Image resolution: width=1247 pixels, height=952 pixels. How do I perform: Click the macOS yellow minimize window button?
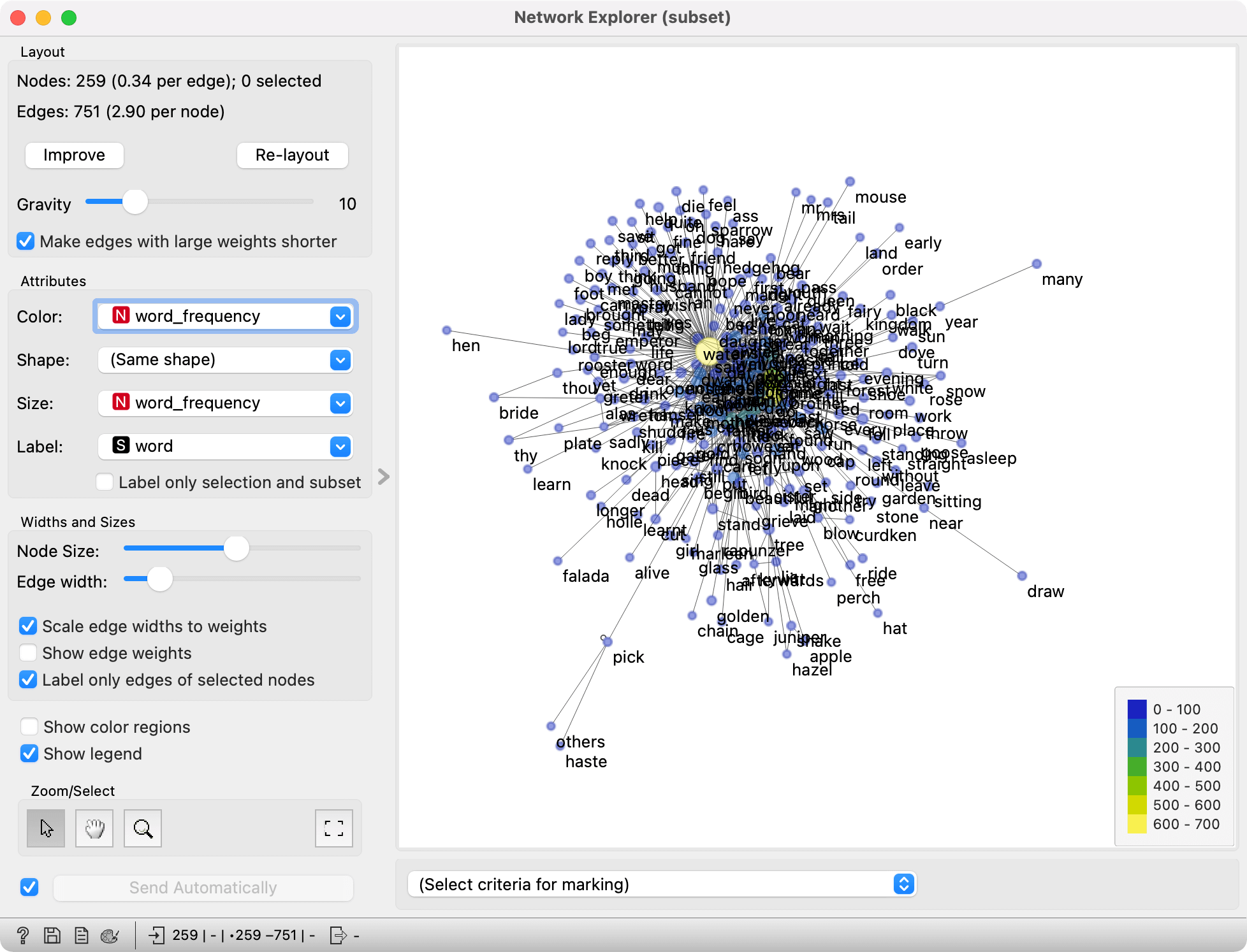click(43, 18)
